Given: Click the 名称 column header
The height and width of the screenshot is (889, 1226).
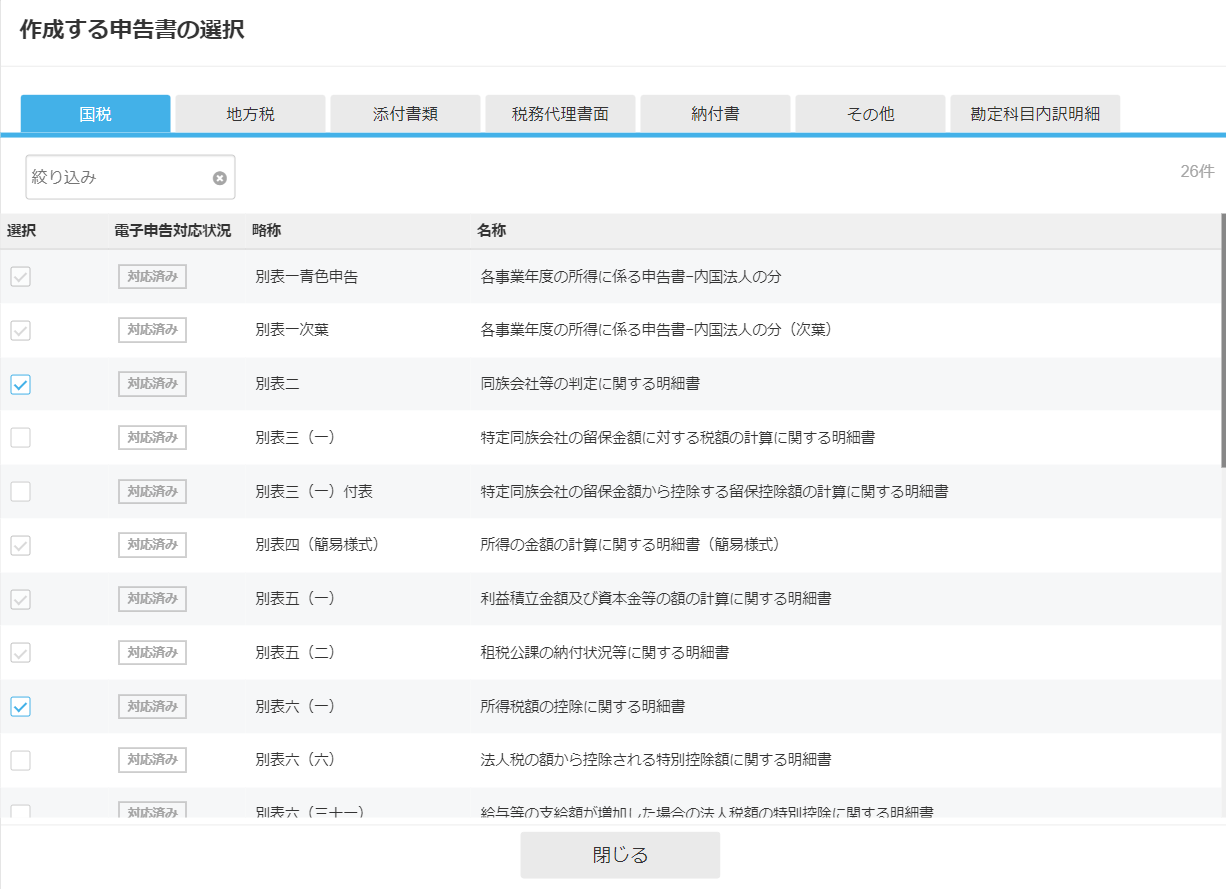Looking at the screenshot, I should click(x=492, y=231).
